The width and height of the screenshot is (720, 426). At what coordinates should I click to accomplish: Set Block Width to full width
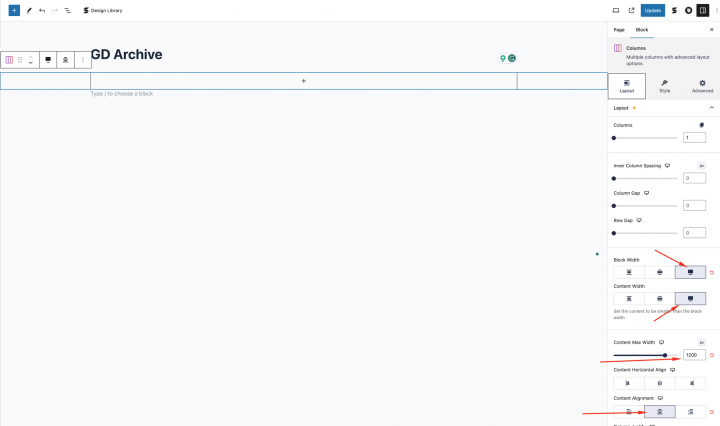[690, 272]
